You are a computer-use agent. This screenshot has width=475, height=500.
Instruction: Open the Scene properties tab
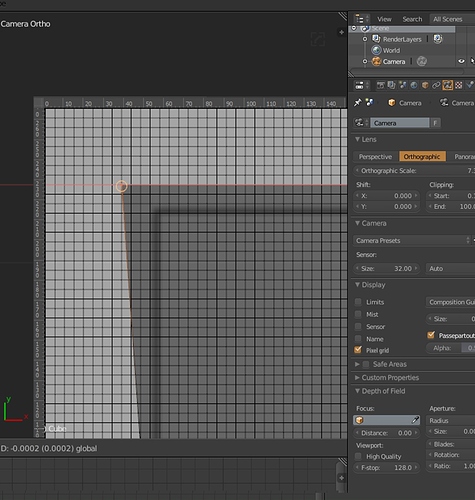pyautogui.click(x=403, y=85)
